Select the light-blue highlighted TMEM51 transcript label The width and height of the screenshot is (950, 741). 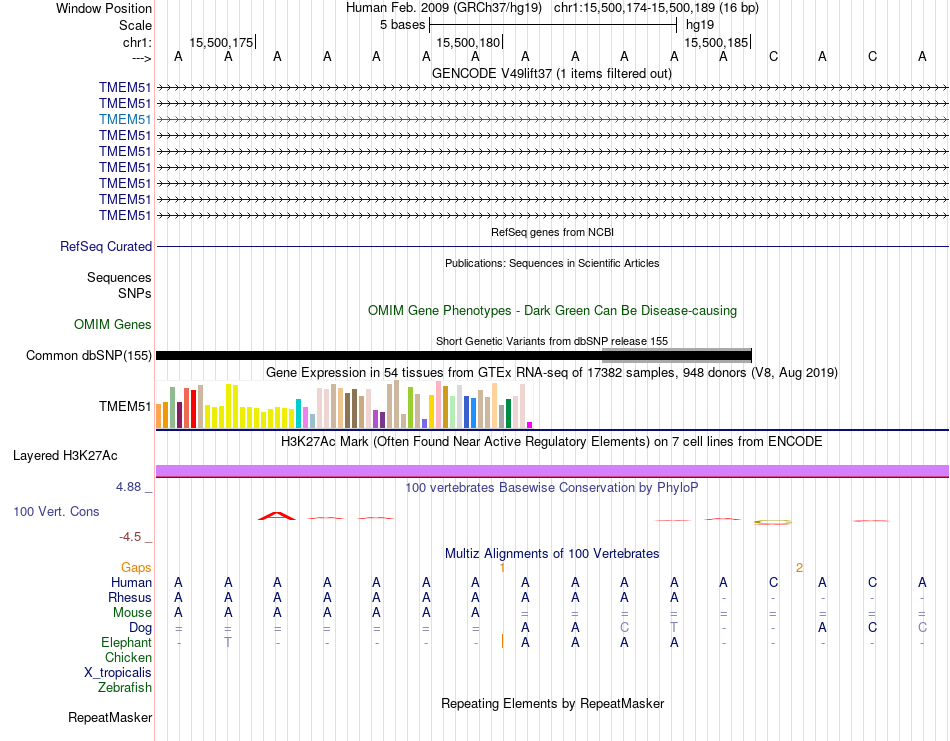point(125,119)
